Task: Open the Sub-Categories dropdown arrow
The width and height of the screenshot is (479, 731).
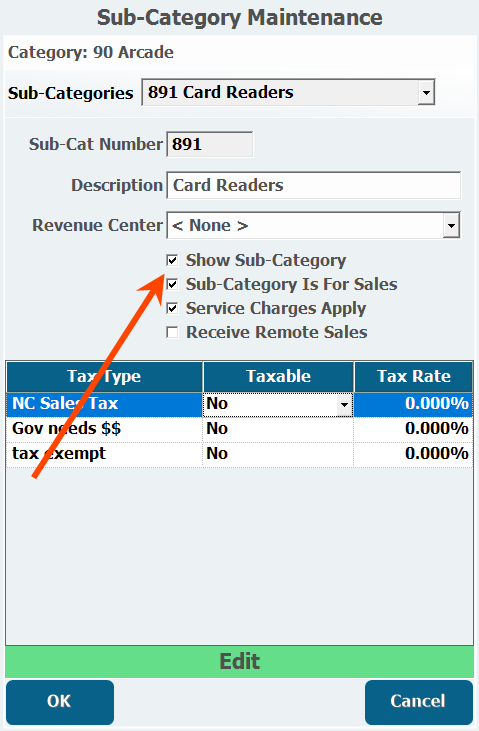Action: (426, 92)
